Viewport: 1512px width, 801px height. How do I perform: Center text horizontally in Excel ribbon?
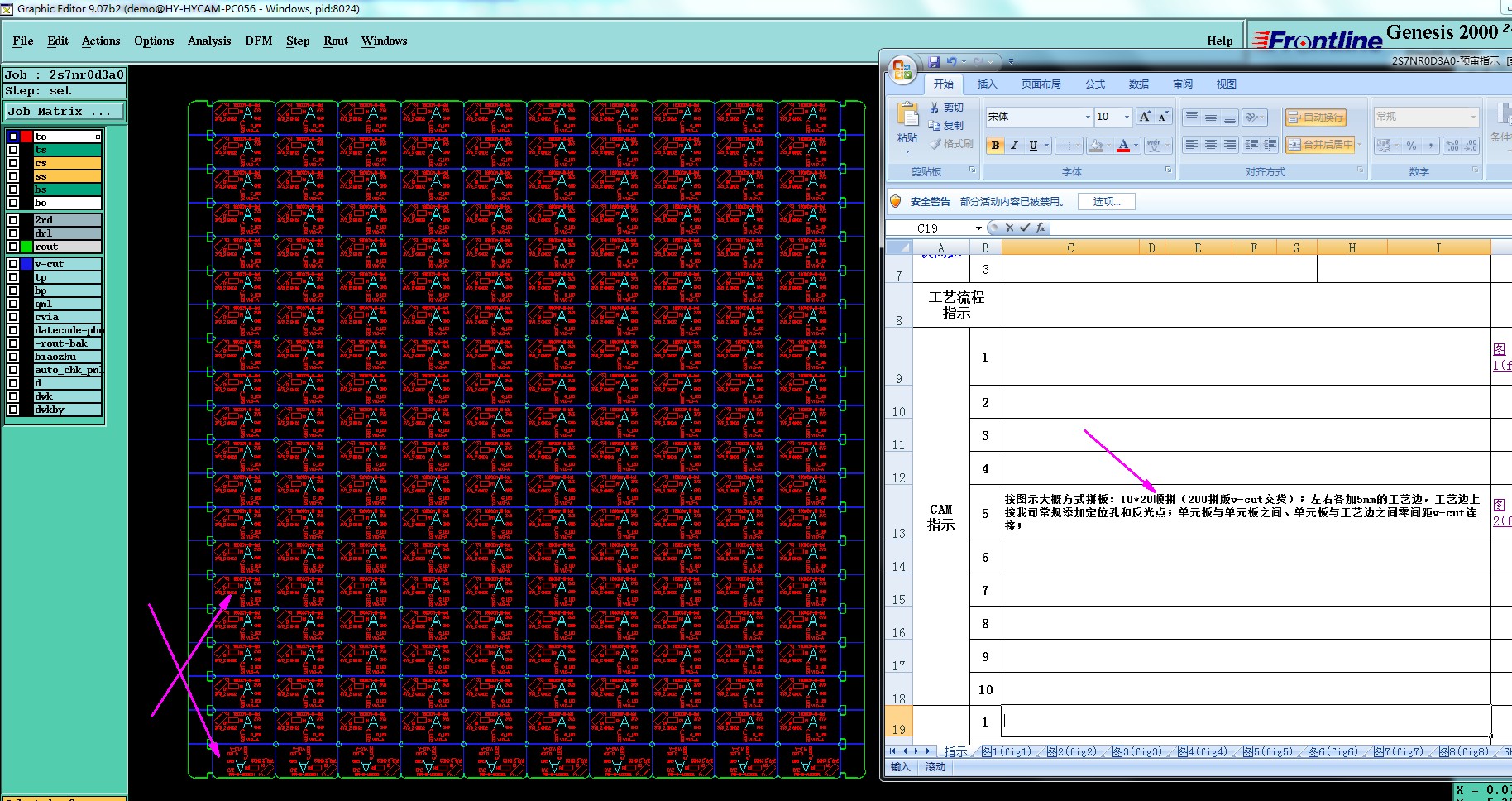(x=1210, y=145)
